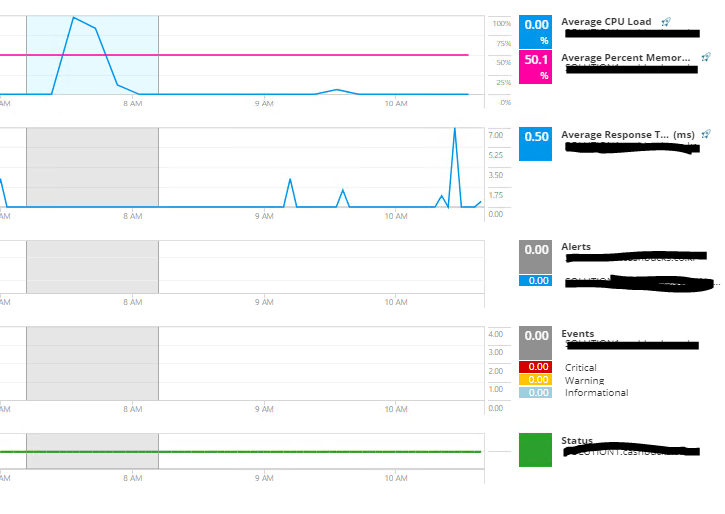The image size is (725, 514).
Task: Click the green status line at 9 AM
Action: (264, 452)
